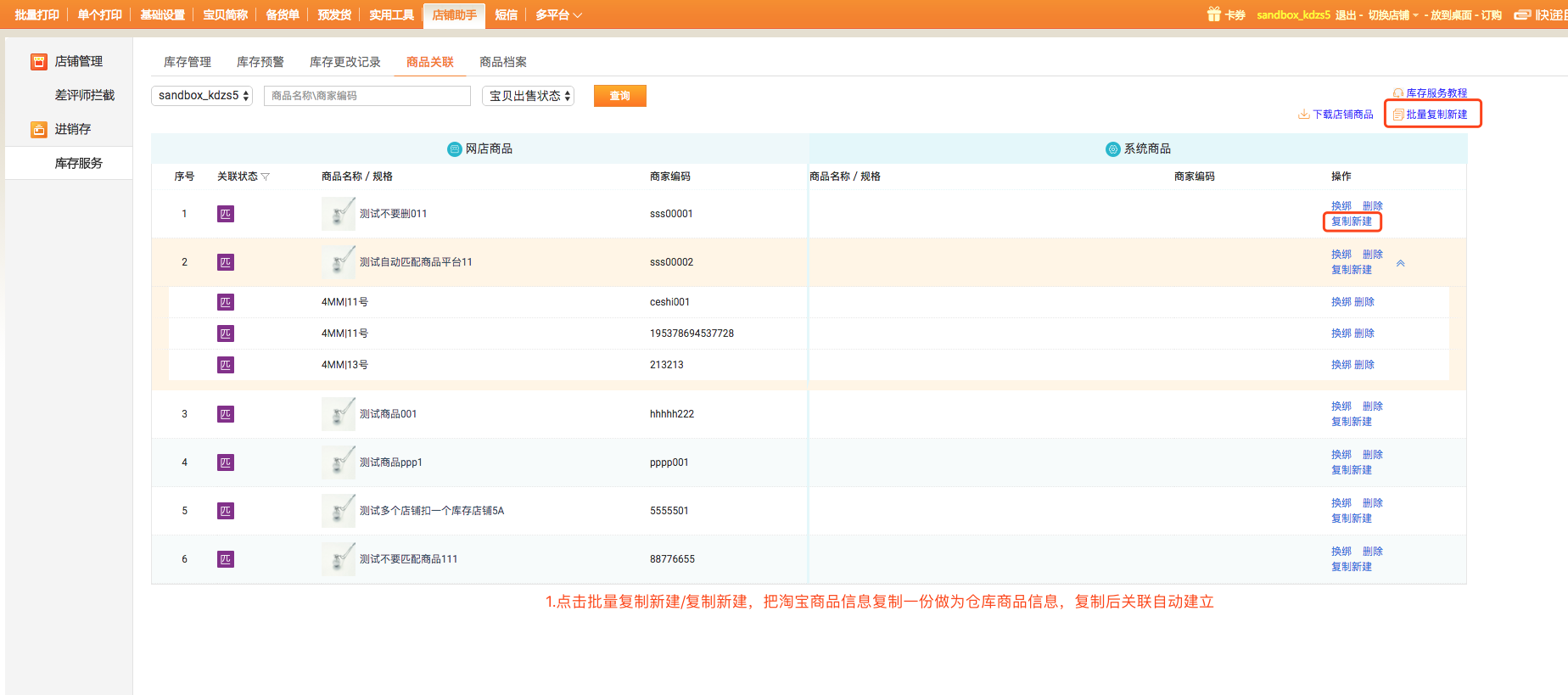Screen dimensions: 1568x695
Task: Click 复制新建 for row 1
Action: point(1351,221)
